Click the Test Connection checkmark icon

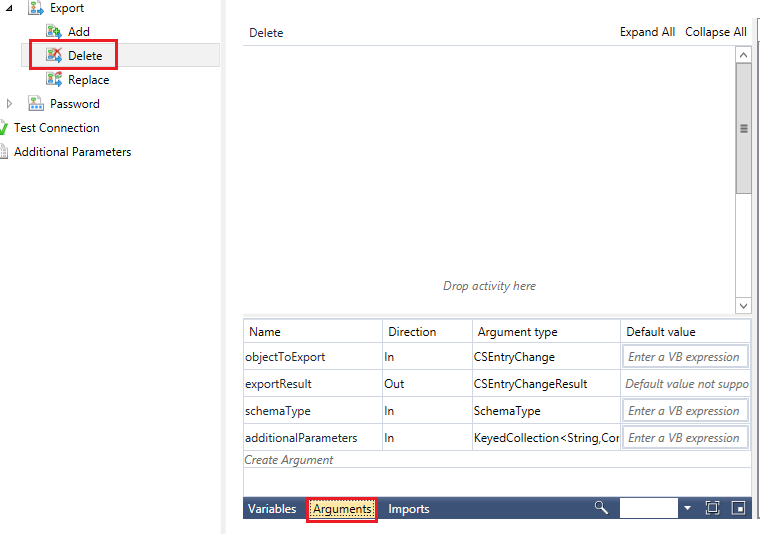3,128
